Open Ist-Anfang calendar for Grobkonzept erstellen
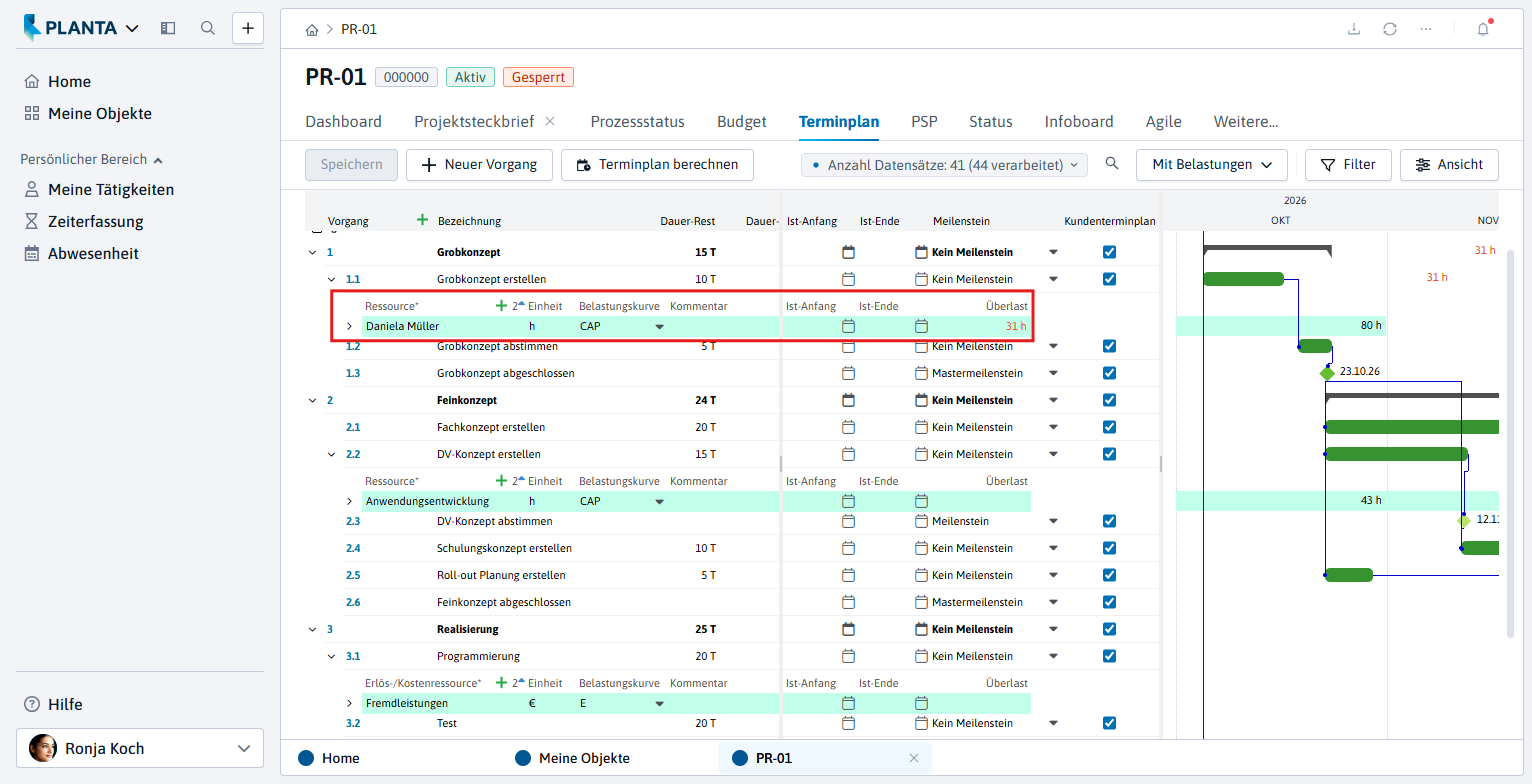Screen dimensions: 1532x784 click(849, 279)
